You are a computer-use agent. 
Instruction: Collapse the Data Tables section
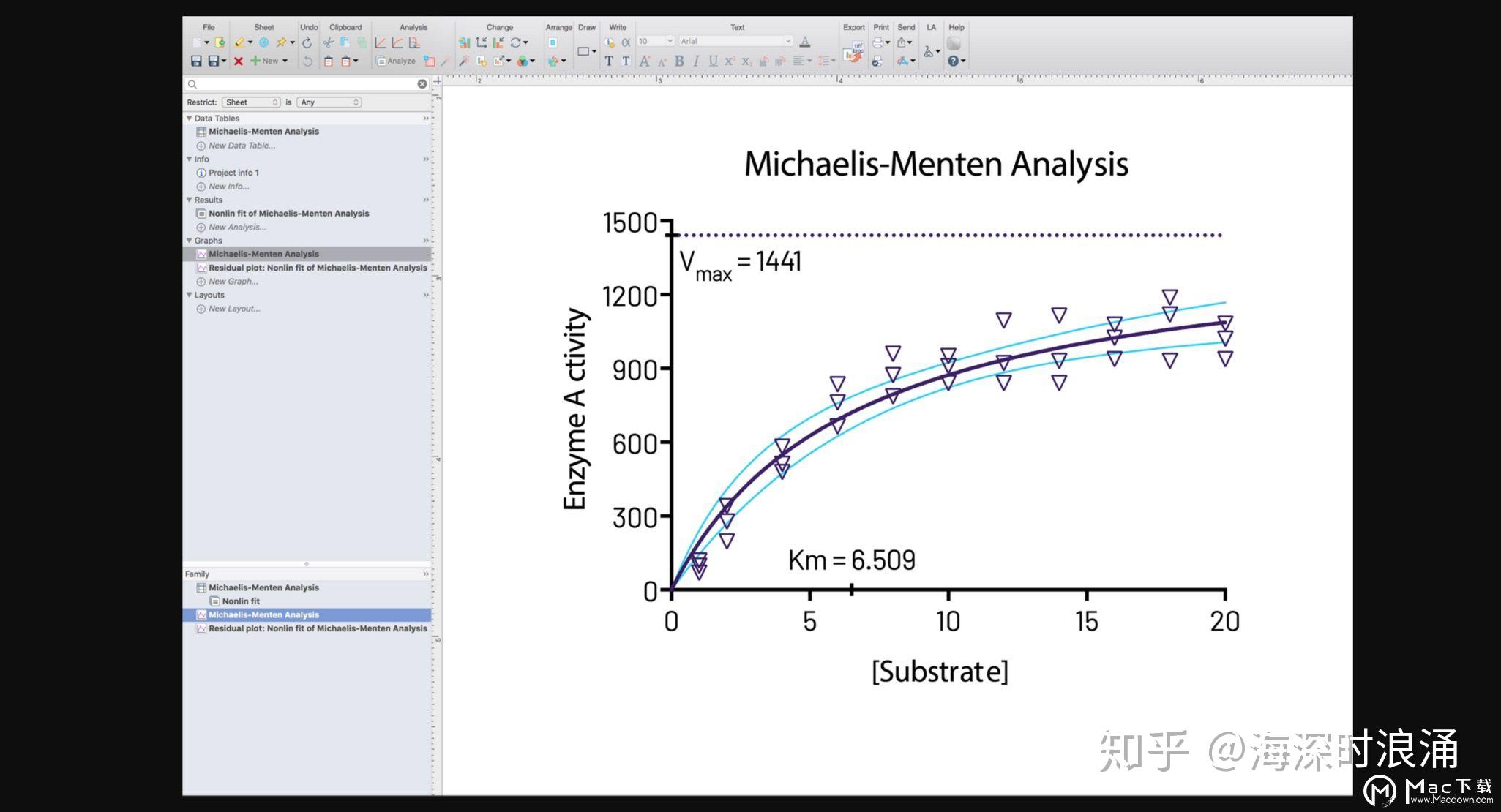190,118
